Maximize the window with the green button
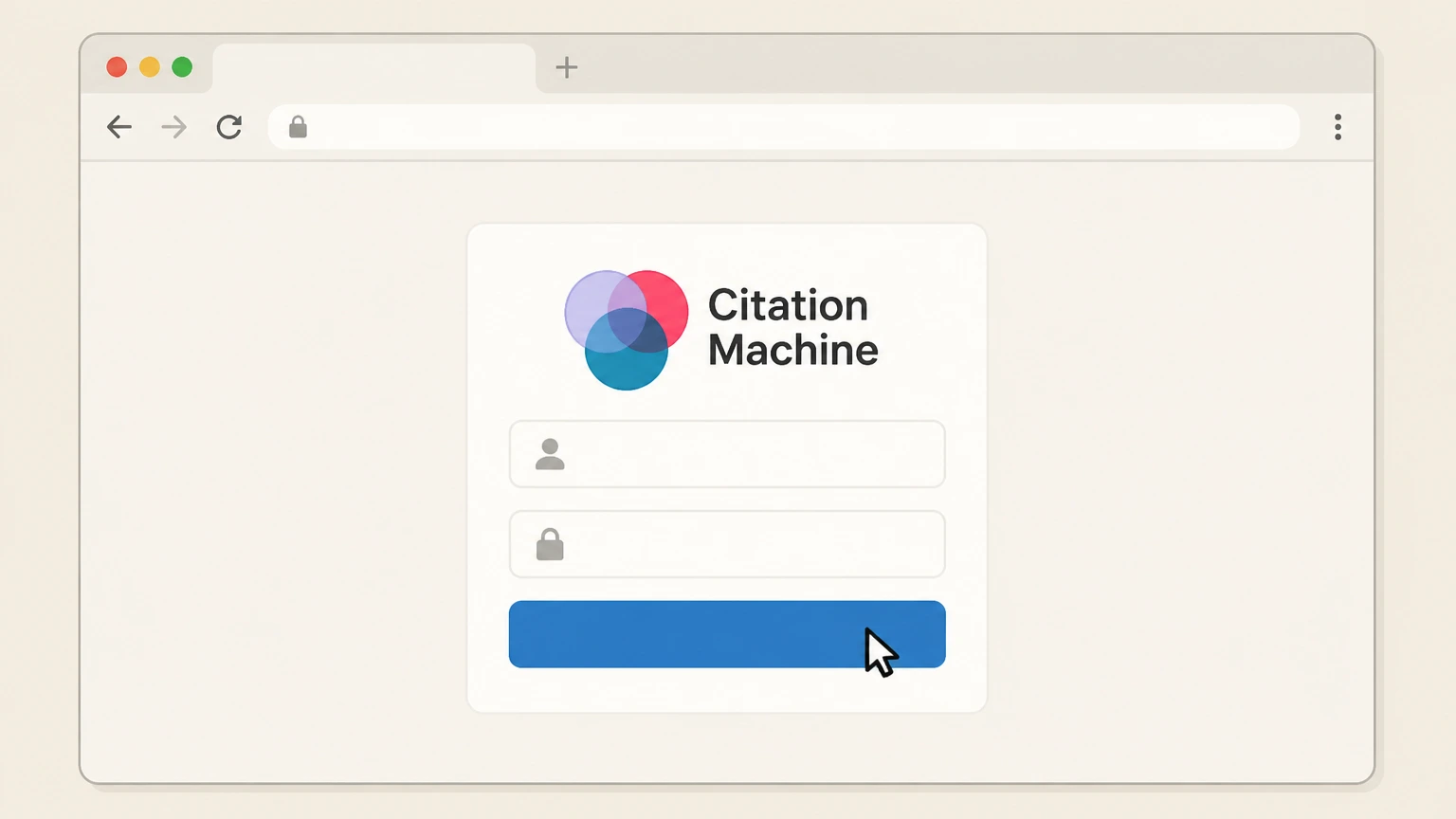1456x819 pixels. pyautogui.click(x=182, y=67)
